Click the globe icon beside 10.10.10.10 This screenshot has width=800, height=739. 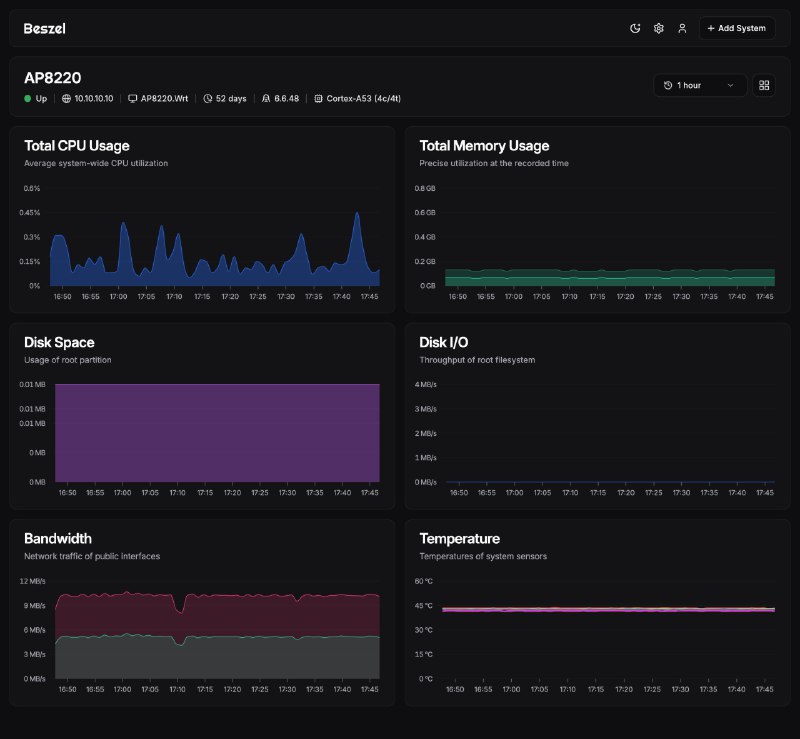click(x=66, y=98)
